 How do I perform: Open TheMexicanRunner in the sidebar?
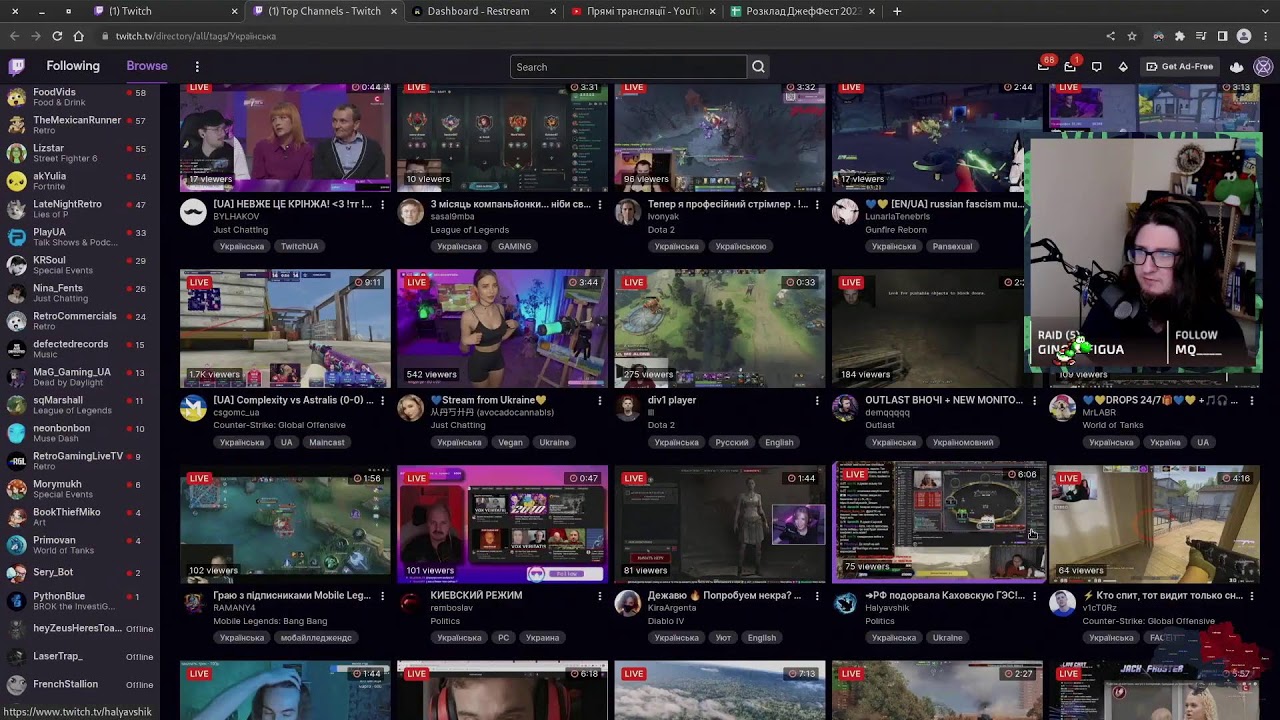point(80,125)
